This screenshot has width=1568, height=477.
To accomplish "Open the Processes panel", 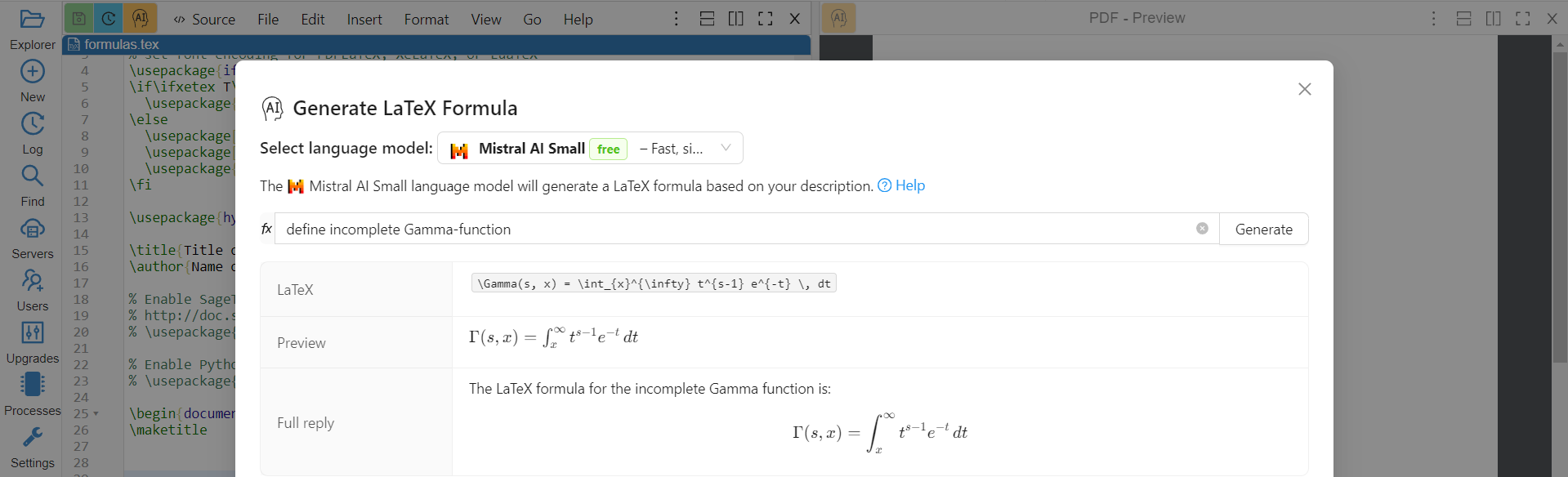I will [32, 395].
